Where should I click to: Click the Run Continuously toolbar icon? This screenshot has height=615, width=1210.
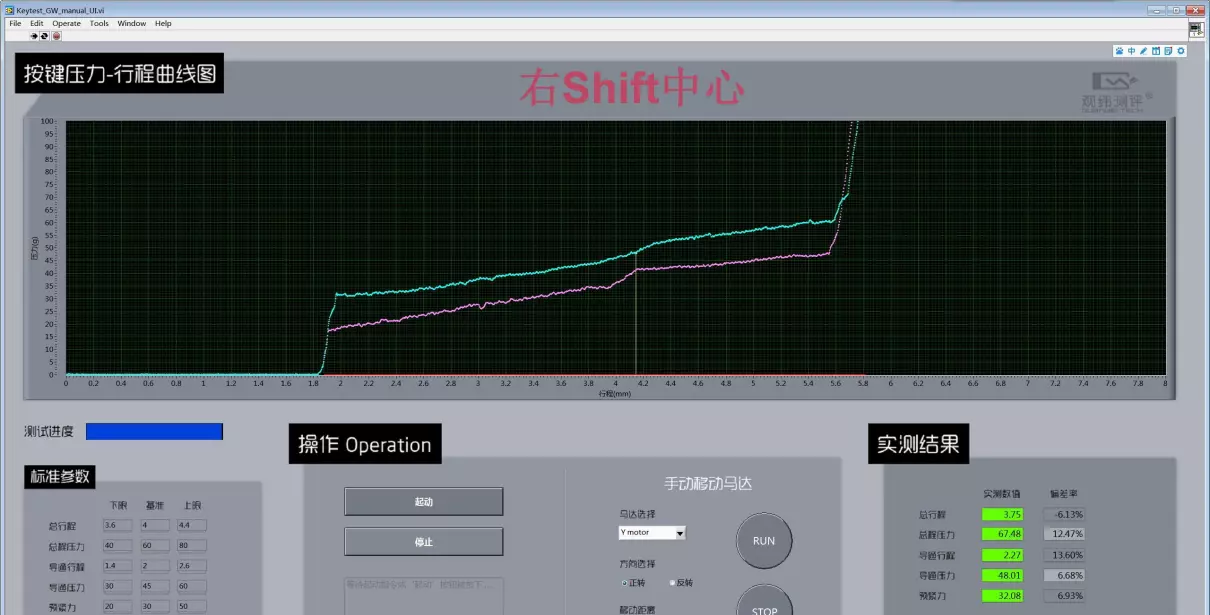44,36
